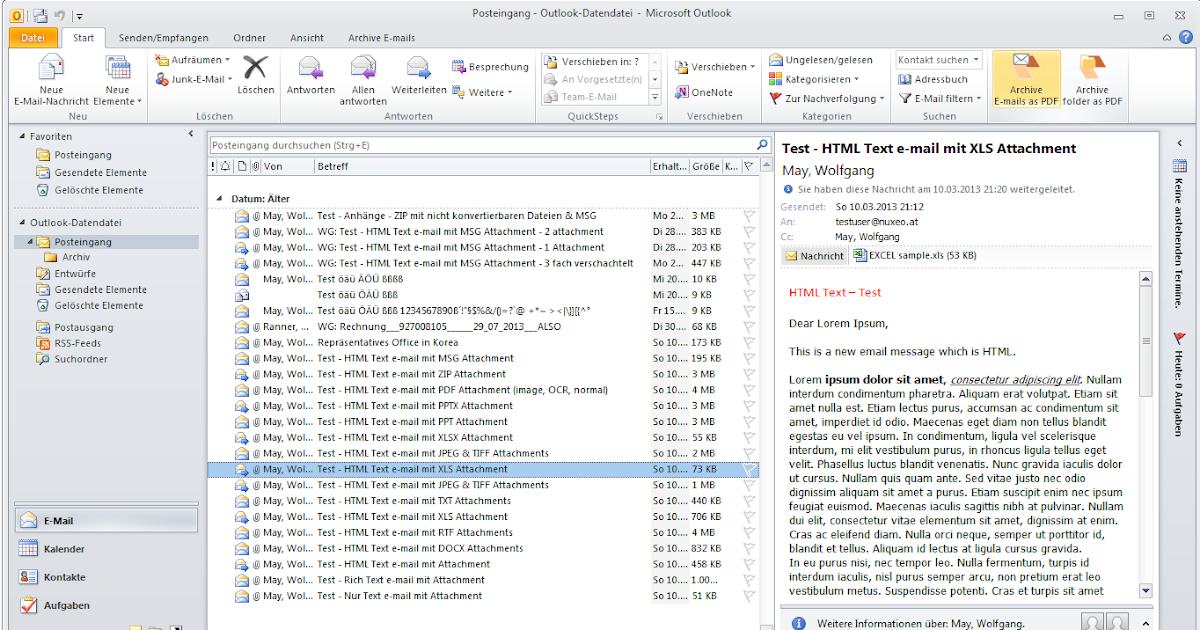Sort the message list by Betreff column
The width and height of the screenshot is (1200, 630).
click(x=482, y=166)
